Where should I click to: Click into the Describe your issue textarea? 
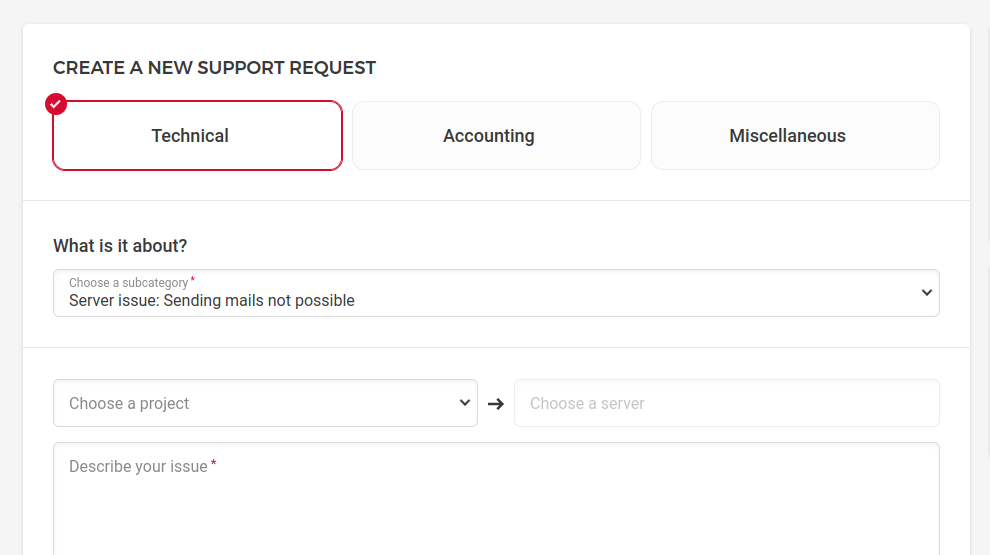coord(496,499)
